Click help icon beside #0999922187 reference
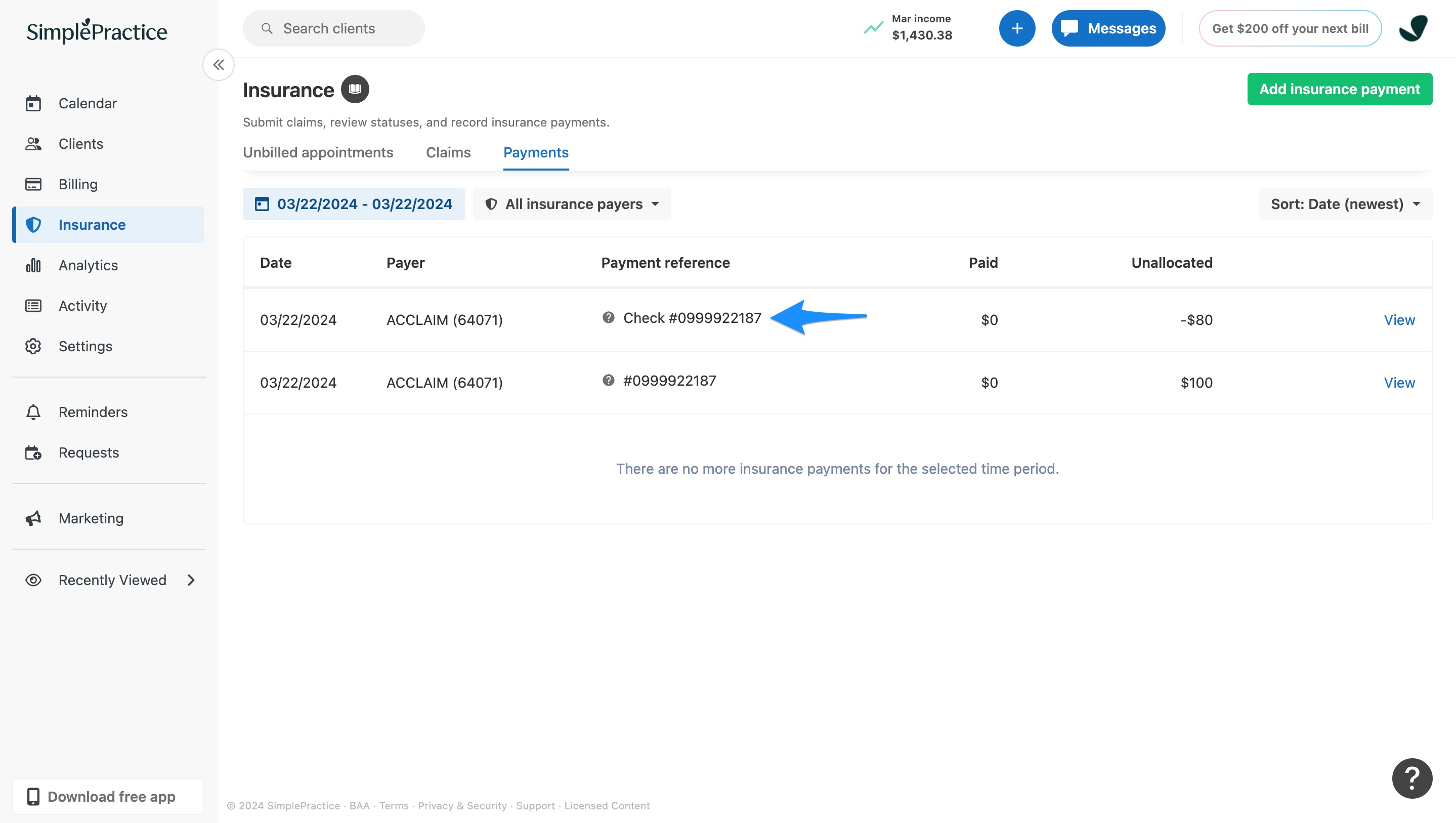The width and height of the screenshot is (1456, 823). tap(608, 380)
